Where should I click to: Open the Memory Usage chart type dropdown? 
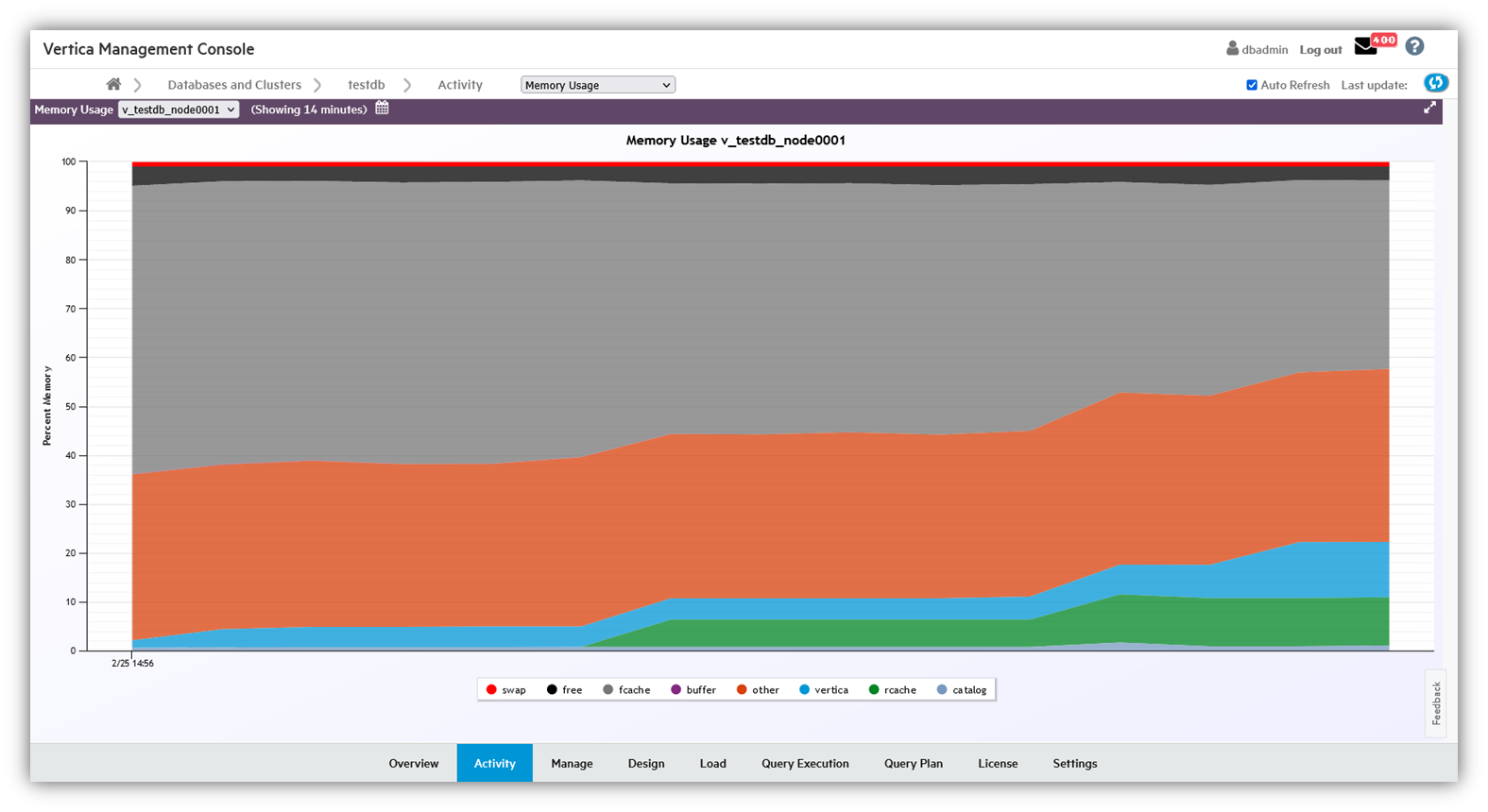(597, 85)
